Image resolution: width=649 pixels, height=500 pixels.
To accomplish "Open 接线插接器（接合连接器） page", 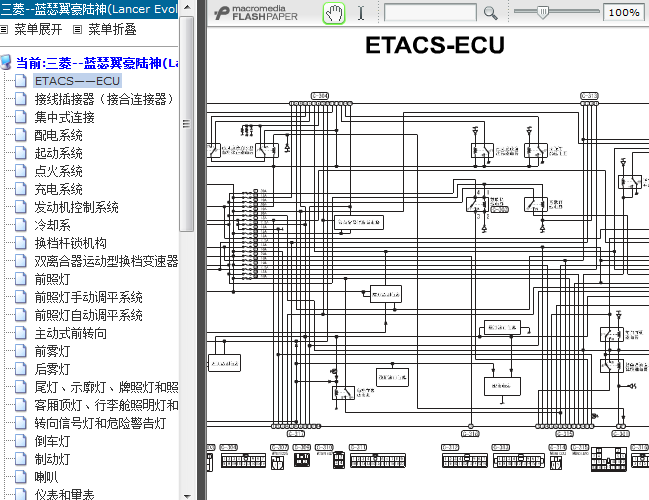I will (104, 99).
